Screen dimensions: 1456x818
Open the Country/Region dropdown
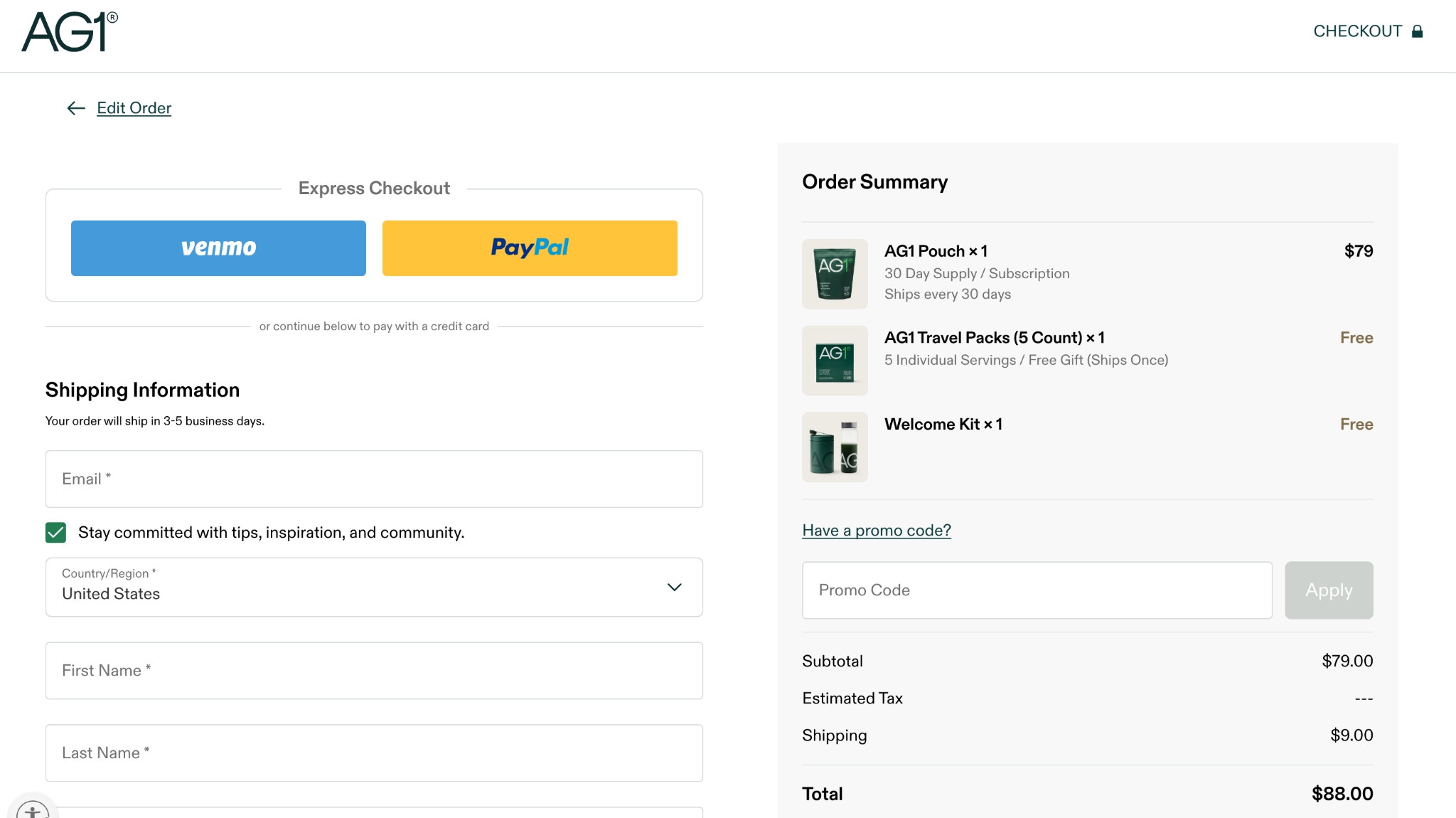click(x=374, y=587)
